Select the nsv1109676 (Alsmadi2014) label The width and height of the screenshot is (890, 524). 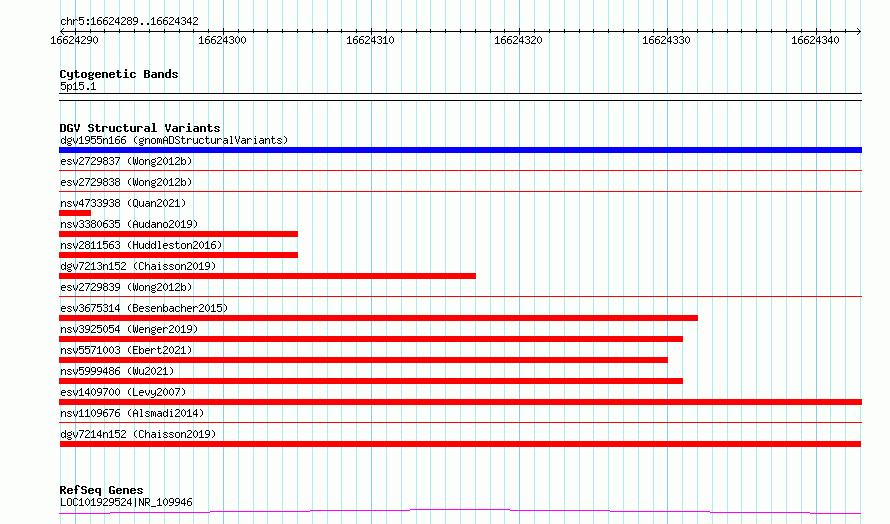[132, 413]
